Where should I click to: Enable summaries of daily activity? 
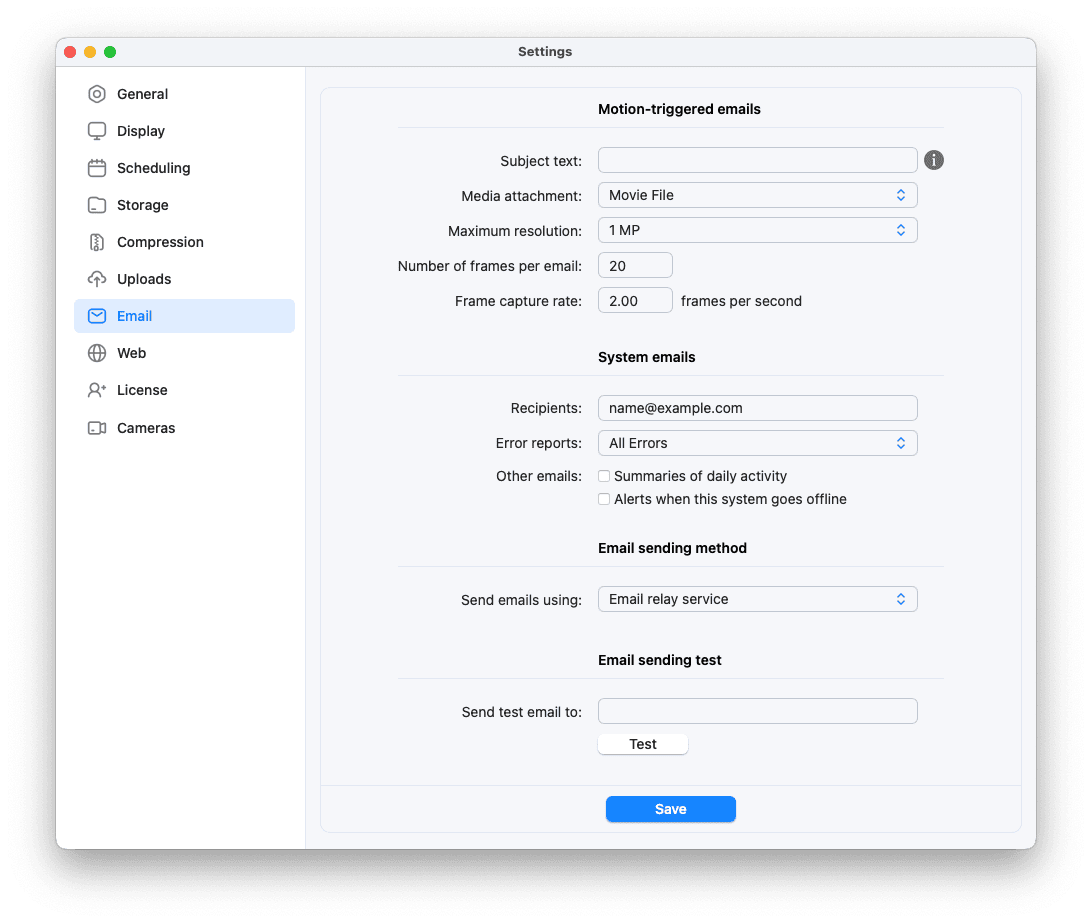[604, 476]
